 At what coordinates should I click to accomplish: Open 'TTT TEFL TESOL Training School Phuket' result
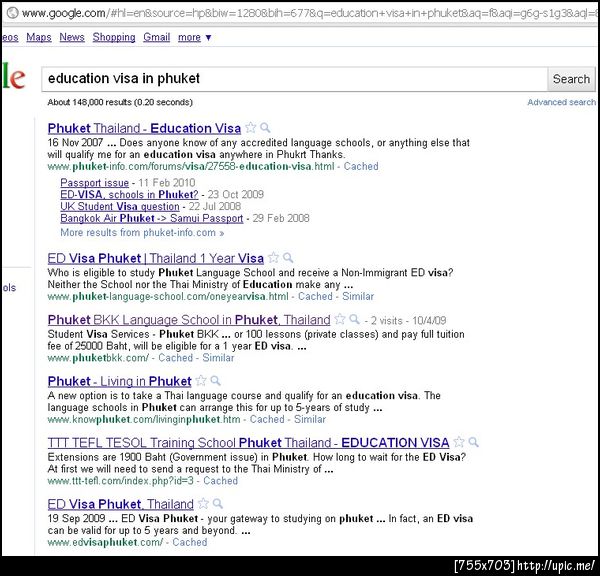(x=248, y=443)
